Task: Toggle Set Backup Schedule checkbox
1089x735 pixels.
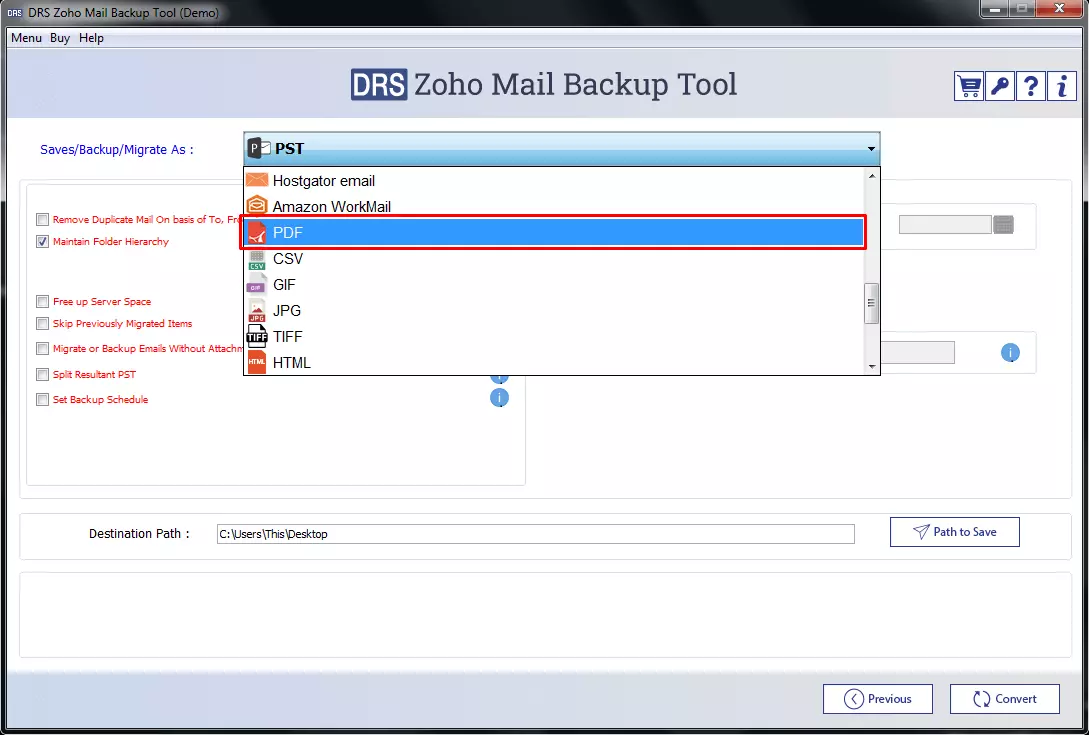Action: [42, 399]
